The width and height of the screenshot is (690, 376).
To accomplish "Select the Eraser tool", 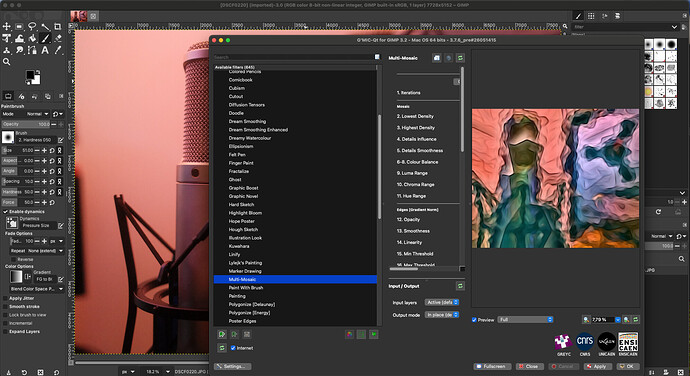I will (58, 39).
